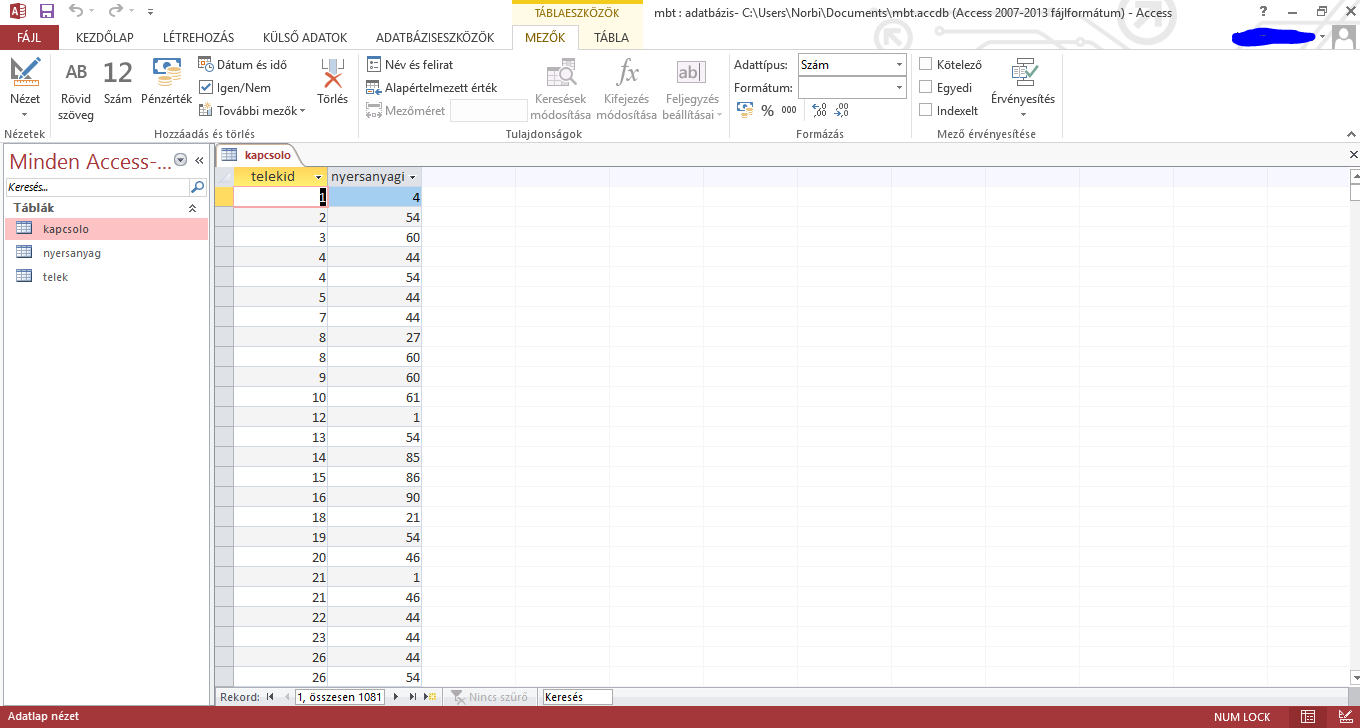Apply percent format to field
1360x728 pixels.
pyautogui.click(x=767, y=111)
